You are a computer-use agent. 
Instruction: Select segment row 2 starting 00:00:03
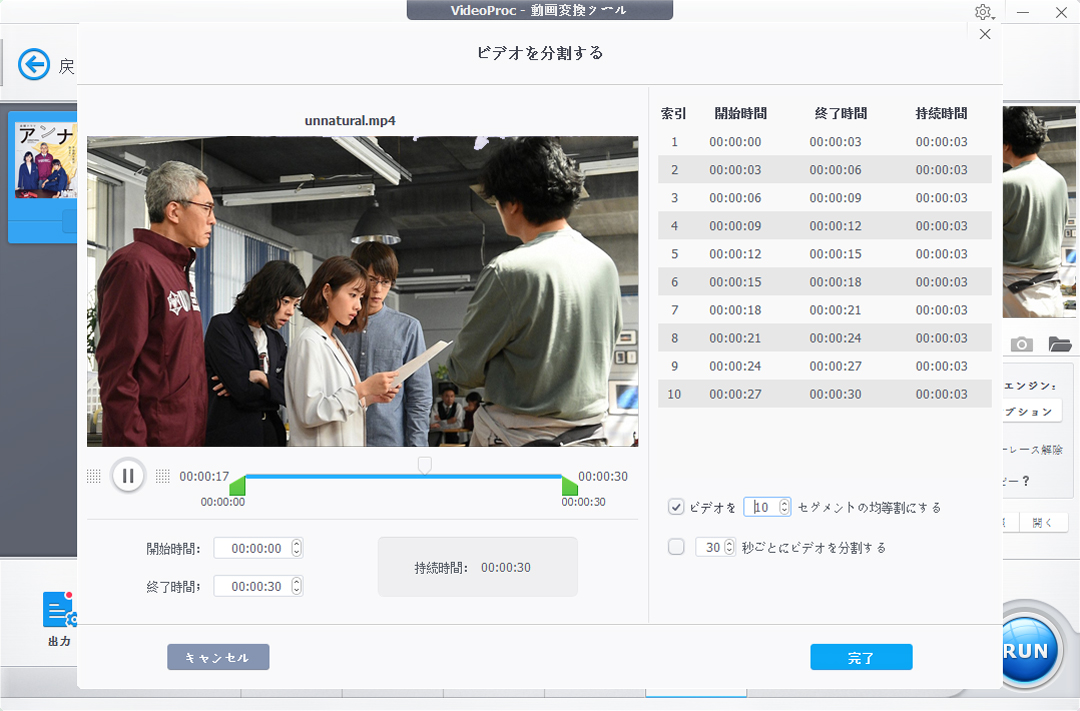[x=824, y=169]
